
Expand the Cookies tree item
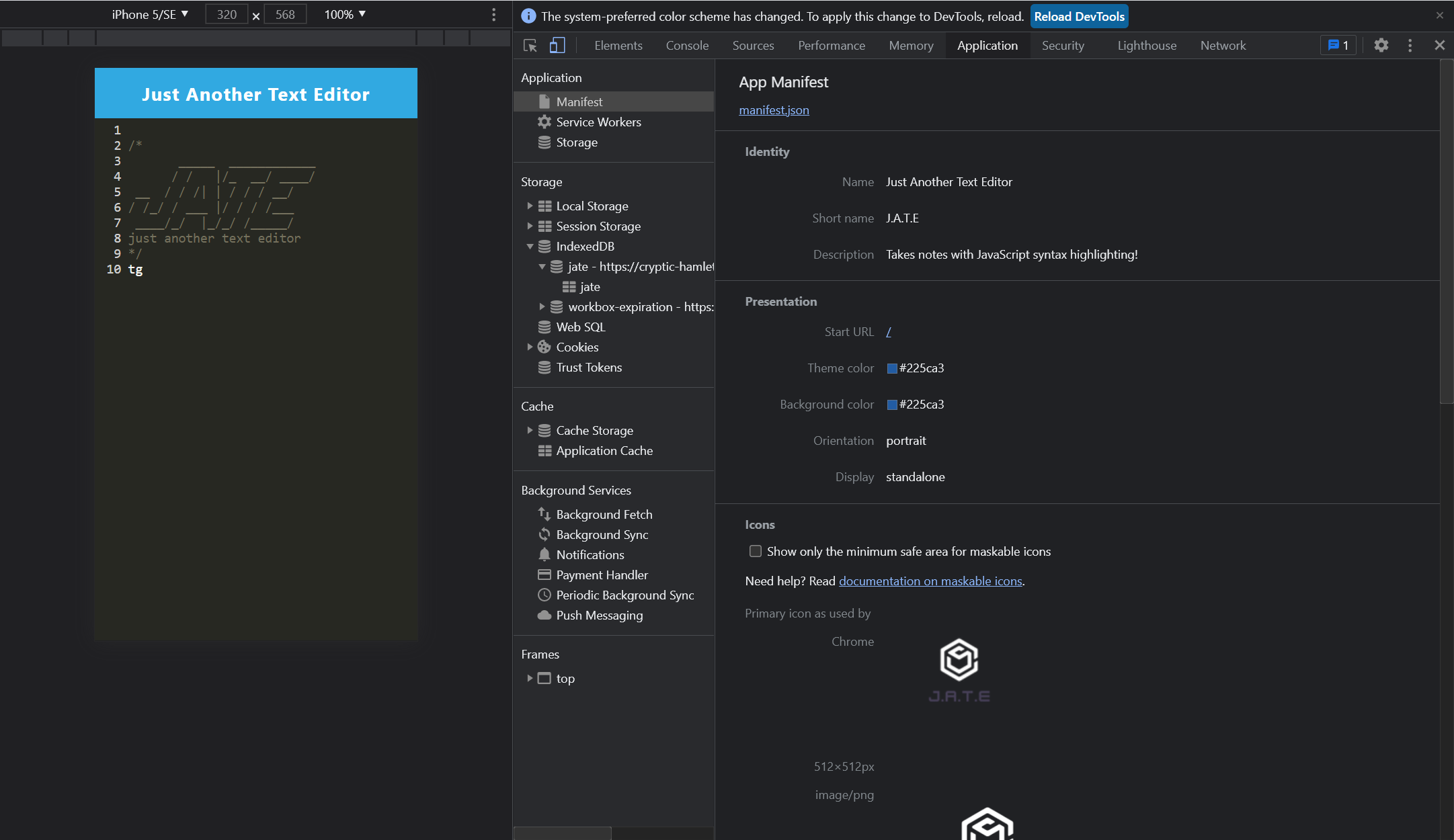pos(530,347)
